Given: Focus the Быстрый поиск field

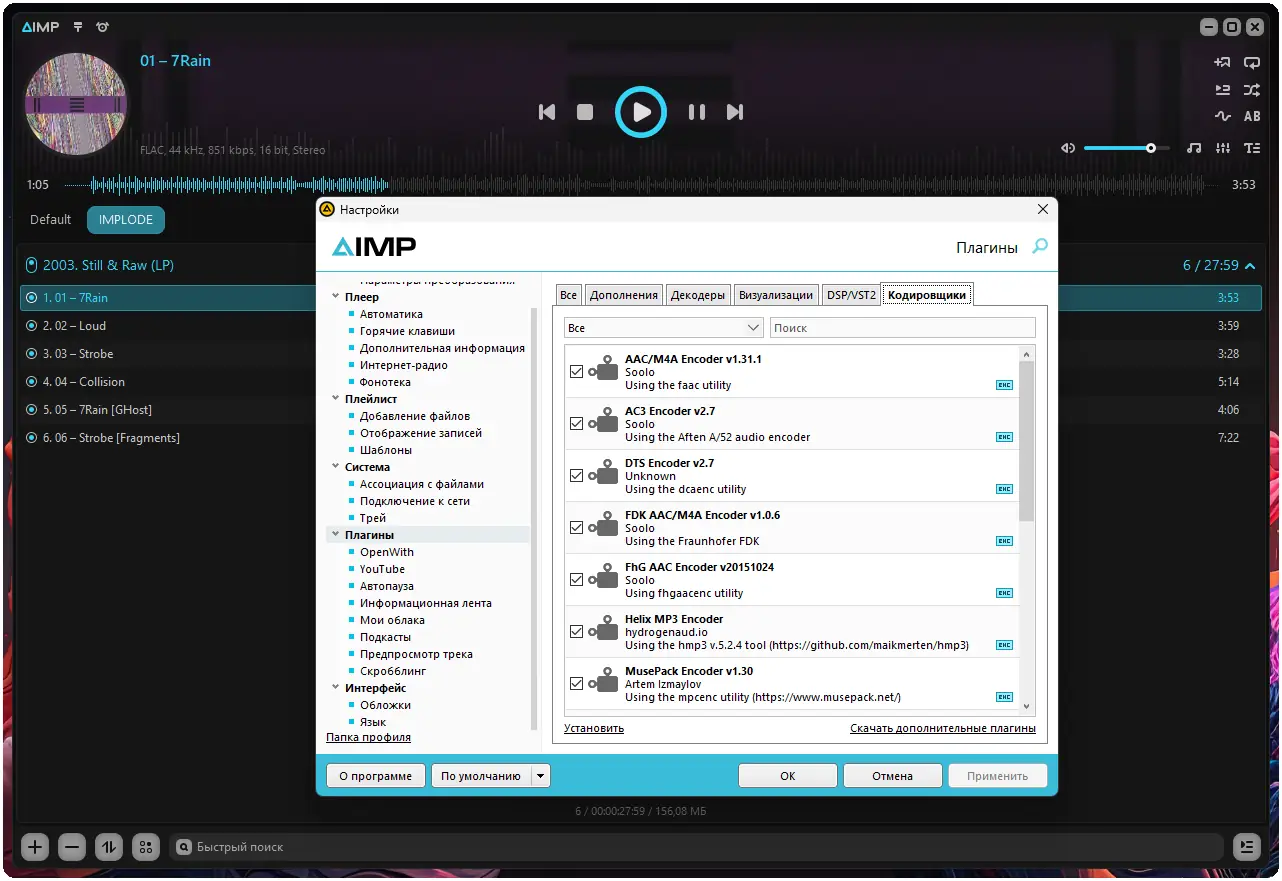Looking at the screenshot, I should point(695,847).
